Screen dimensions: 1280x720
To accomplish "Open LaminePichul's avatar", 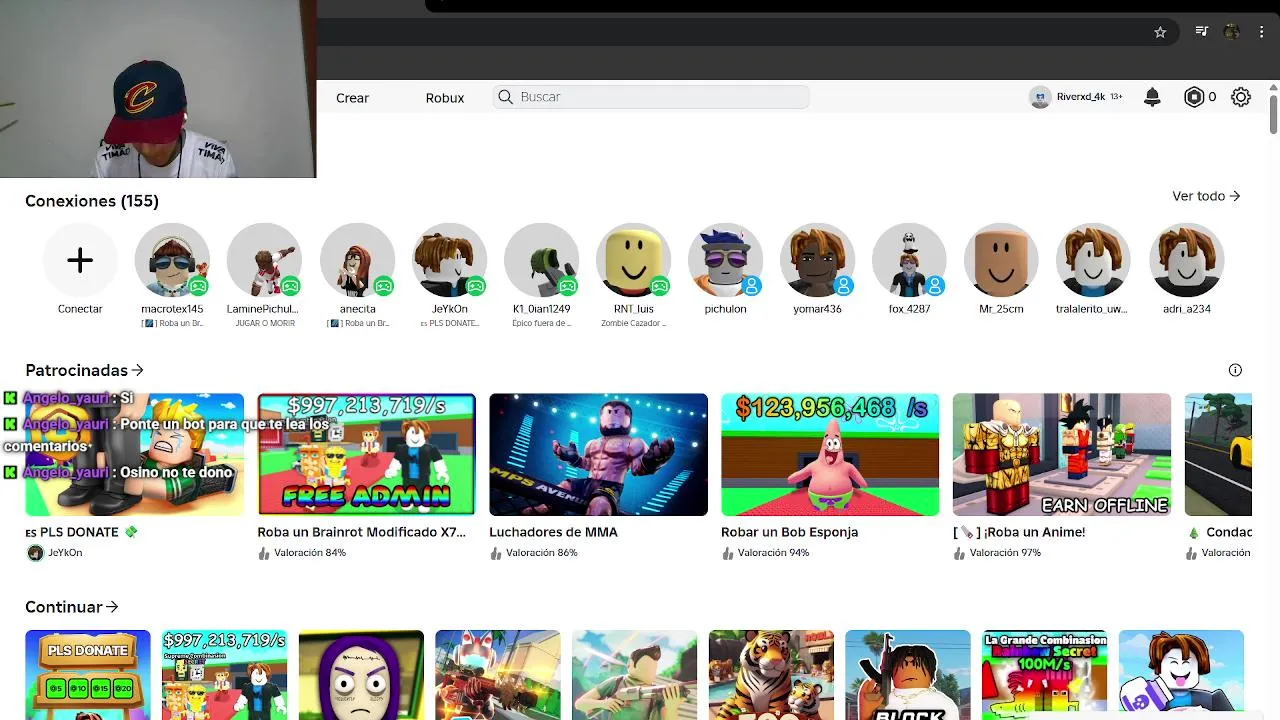I will tap(264, 260).
